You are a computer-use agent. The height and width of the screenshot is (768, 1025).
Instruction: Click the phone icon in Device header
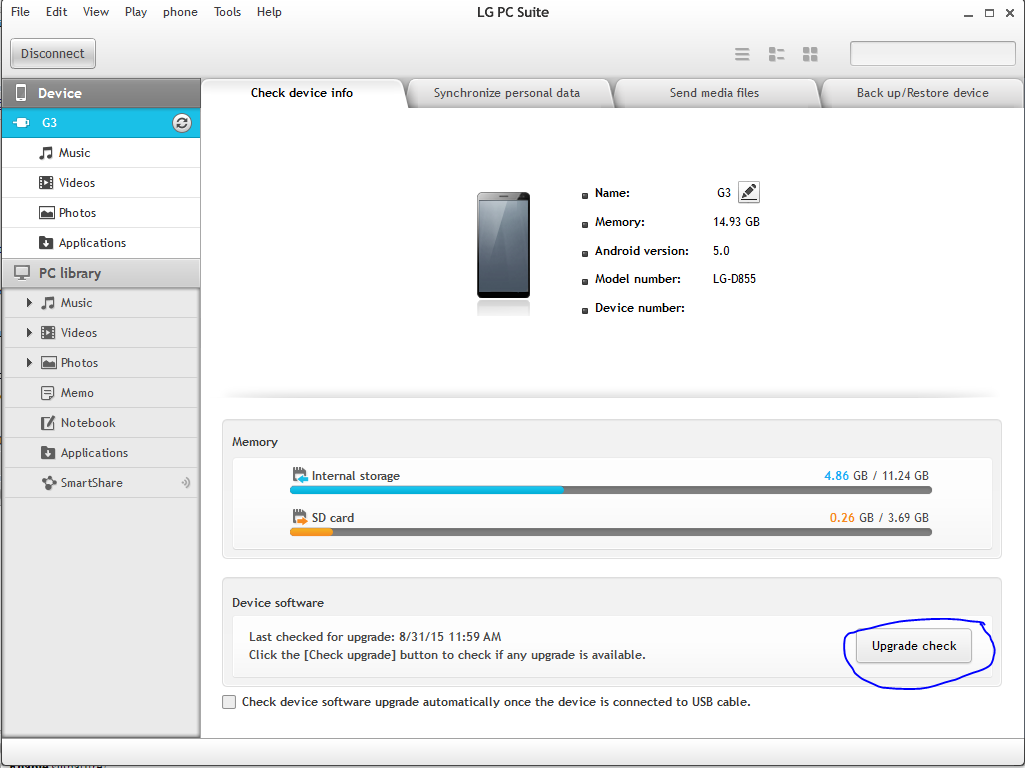(21, 93)
